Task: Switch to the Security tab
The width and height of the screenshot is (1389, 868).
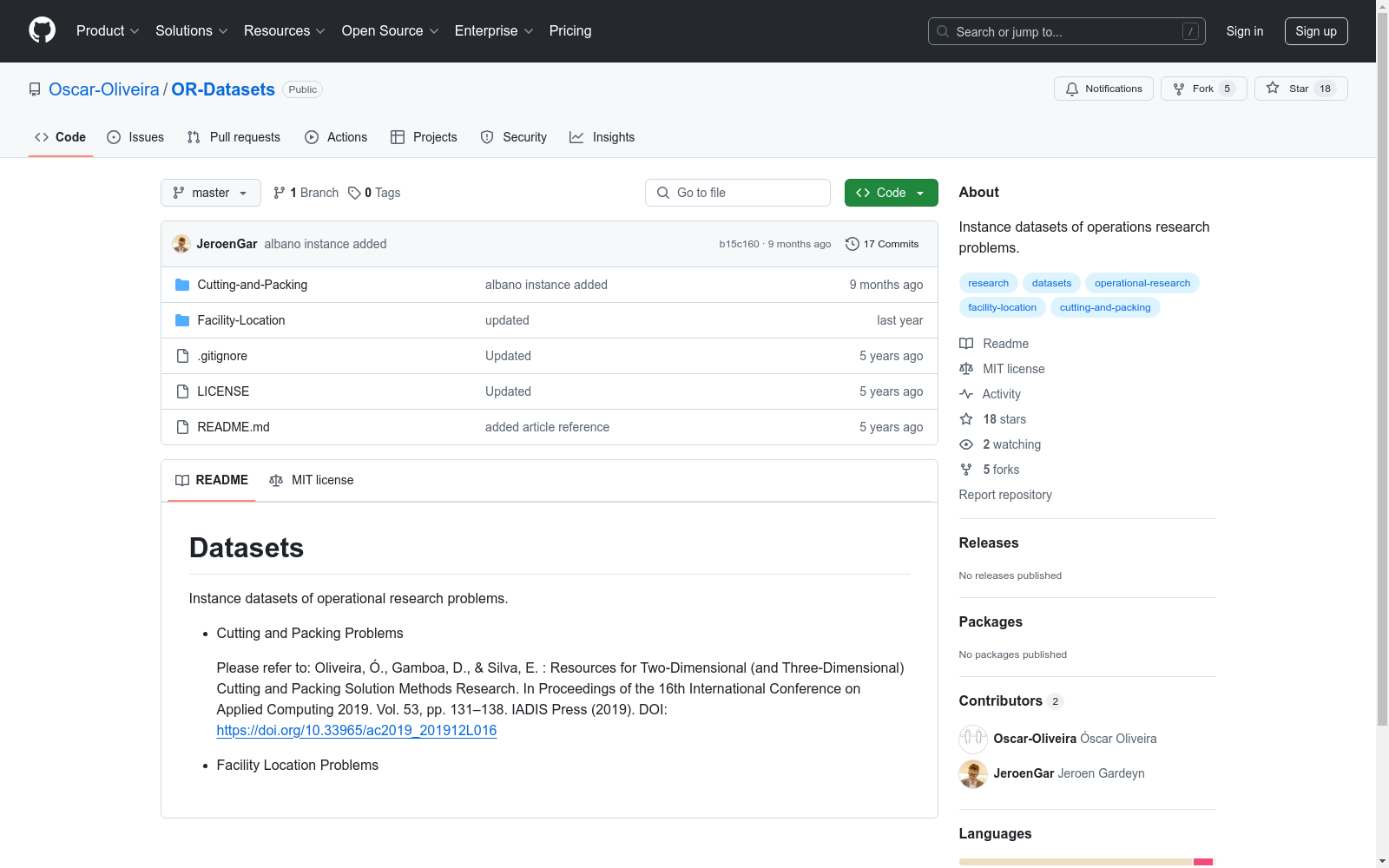Action: [514, 137]
